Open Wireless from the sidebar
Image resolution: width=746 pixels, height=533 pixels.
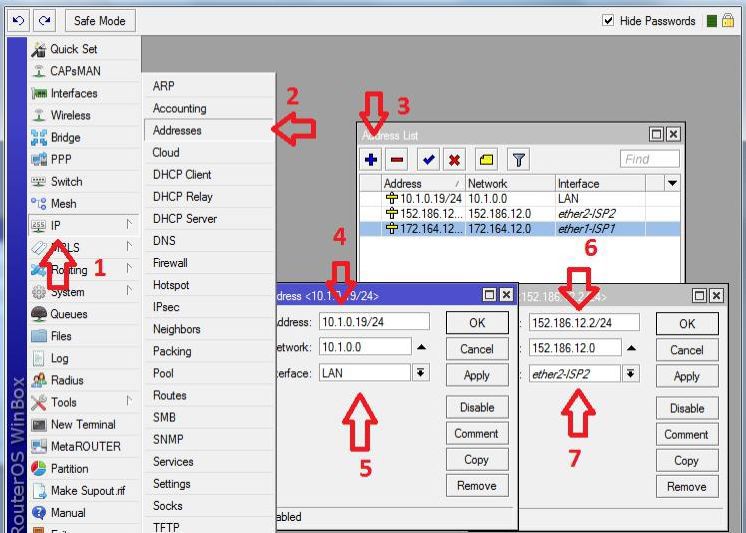(x=85, y=115)
